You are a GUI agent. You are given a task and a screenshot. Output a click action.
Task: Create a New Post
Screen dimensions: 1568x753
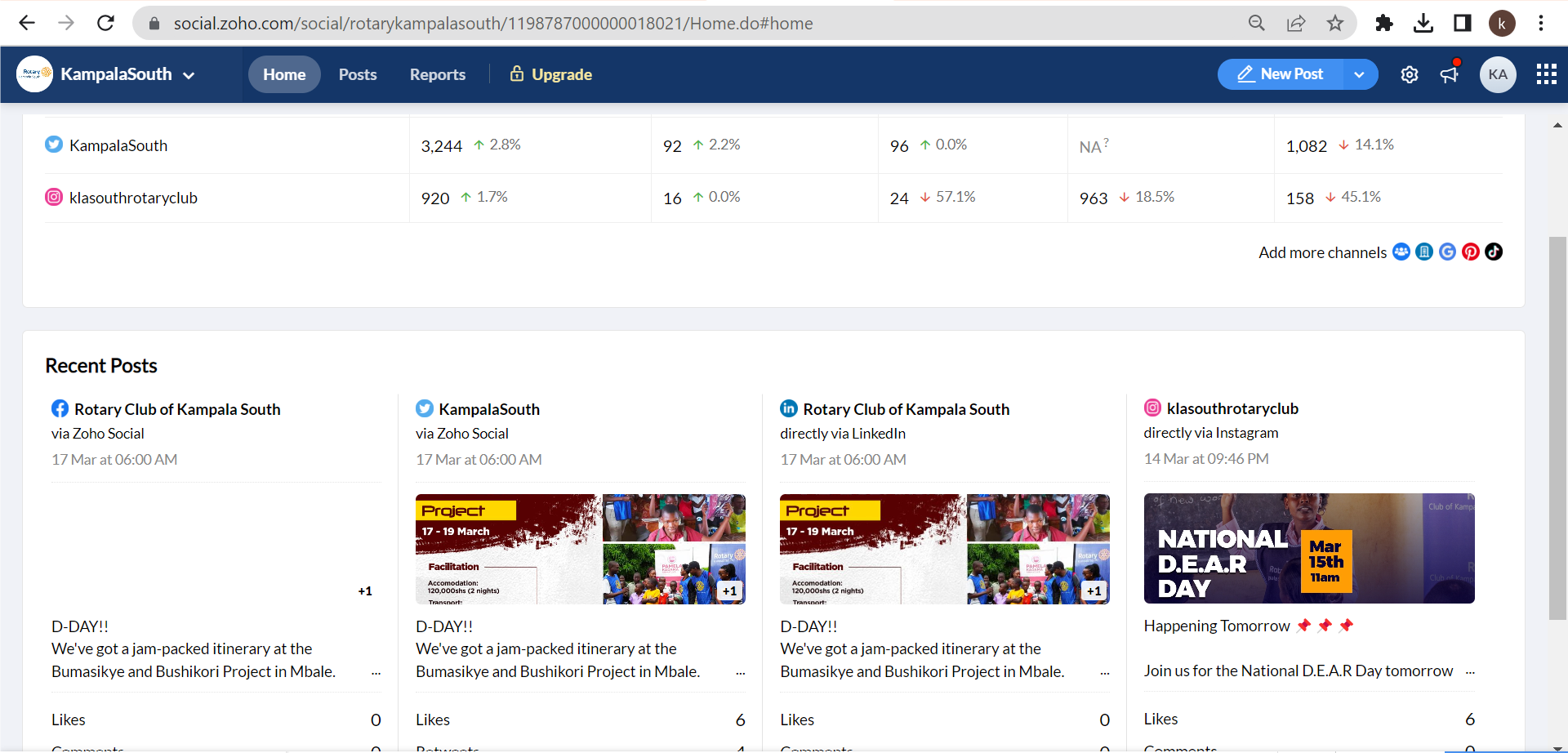click(1280, 74)
